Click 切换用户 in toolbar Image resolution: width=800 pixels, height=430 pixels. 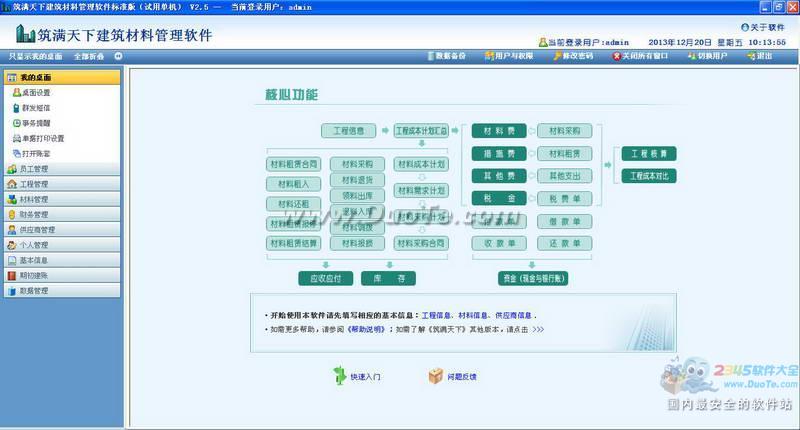(x=708, y=56)
